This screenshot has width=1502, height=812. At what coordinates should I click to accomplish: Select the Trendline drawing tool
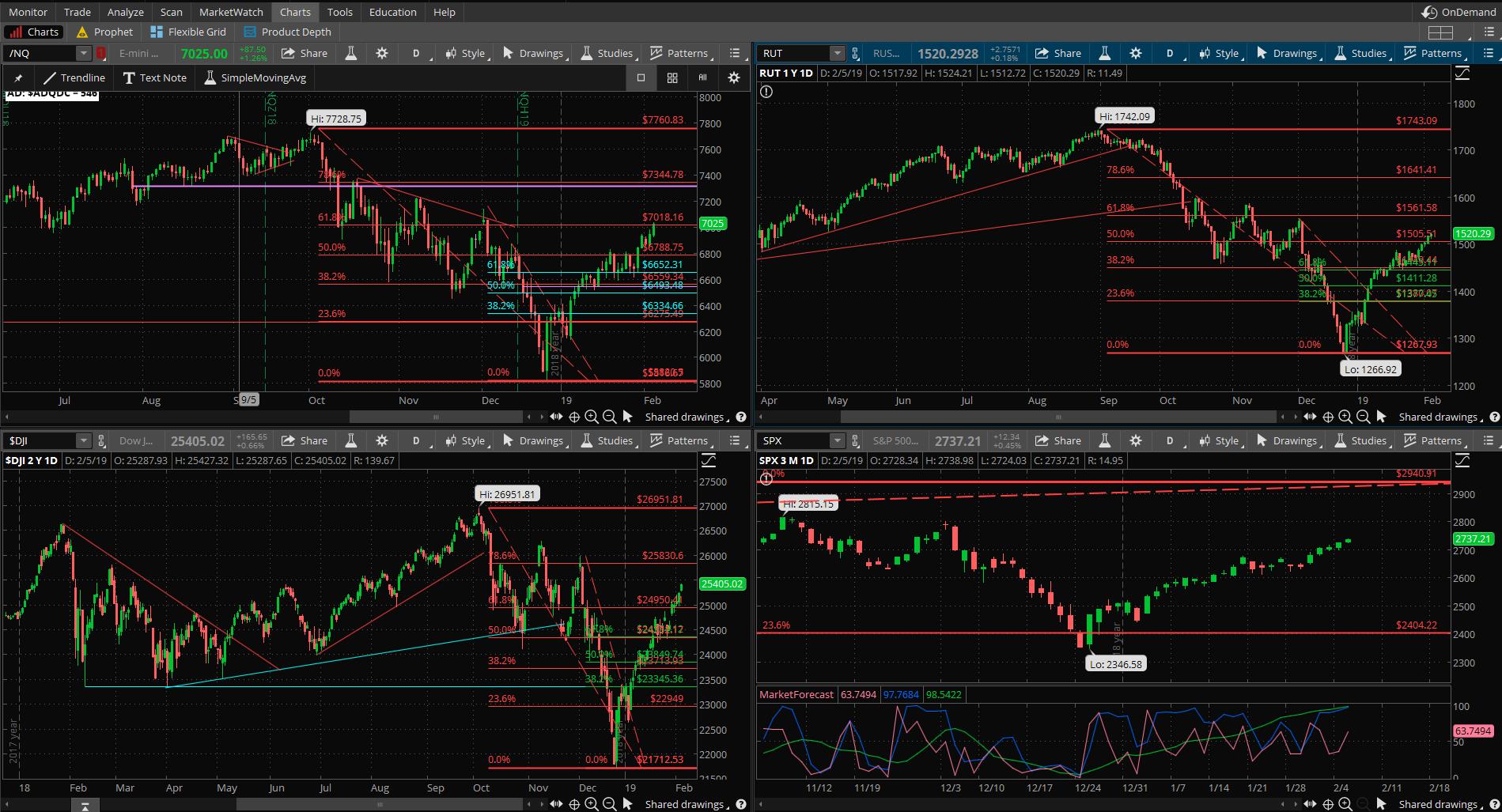coord(74,77)
